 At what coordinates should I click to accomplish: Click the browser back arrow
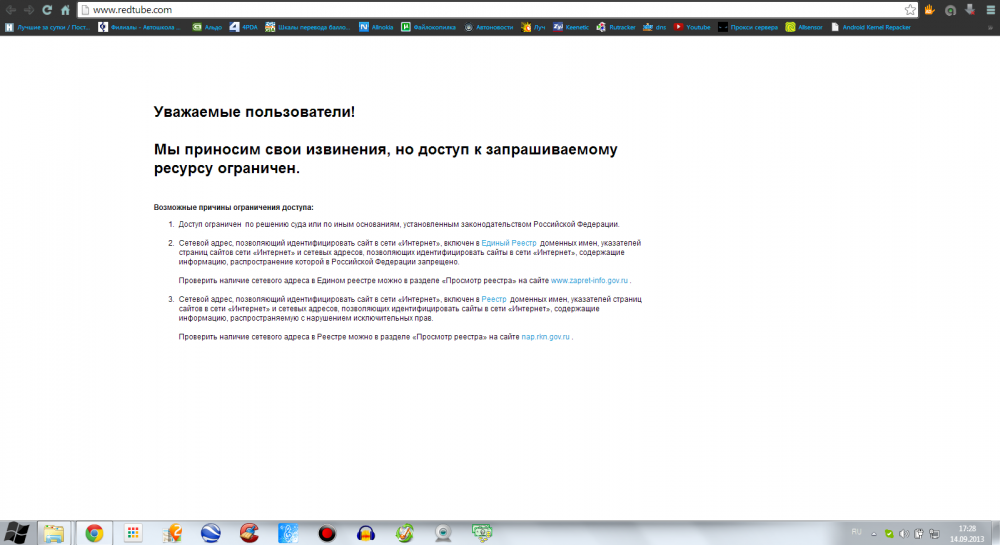point(10,9)
